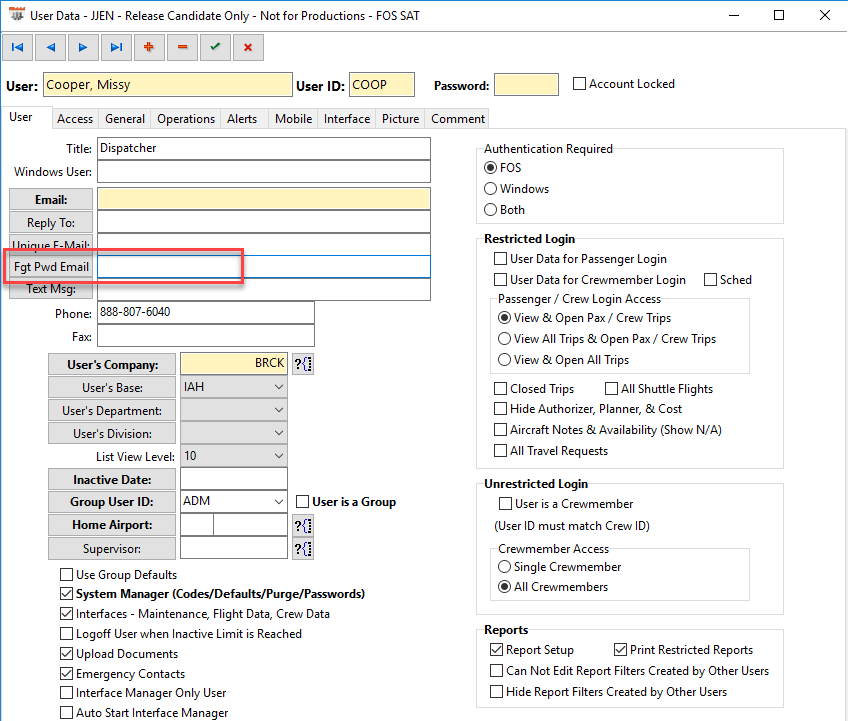The height and width of the screenshot is (721, 848).
Task: Select Windows authentication option
Action: click(491, 189)
